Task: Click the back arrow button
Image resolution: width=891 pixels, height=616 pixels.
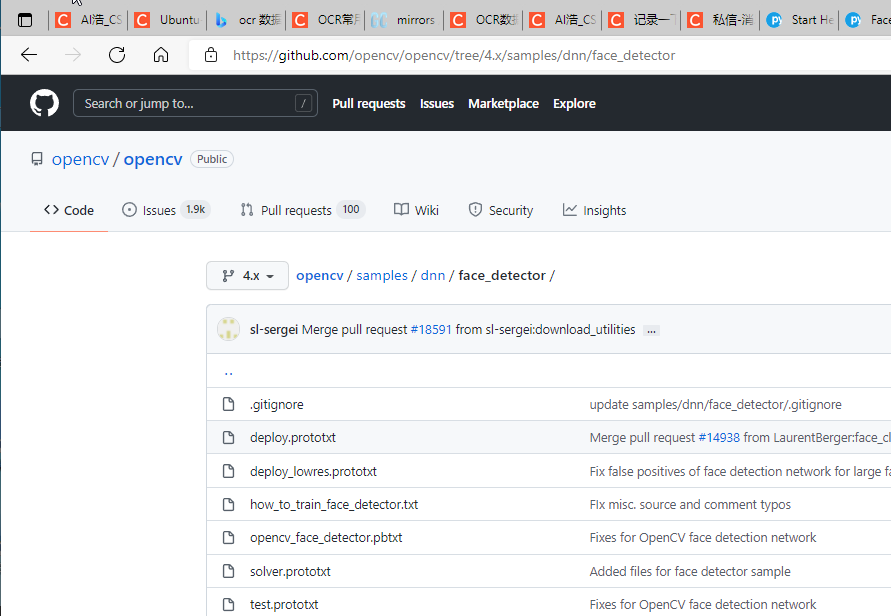Action: coord(28,55)
